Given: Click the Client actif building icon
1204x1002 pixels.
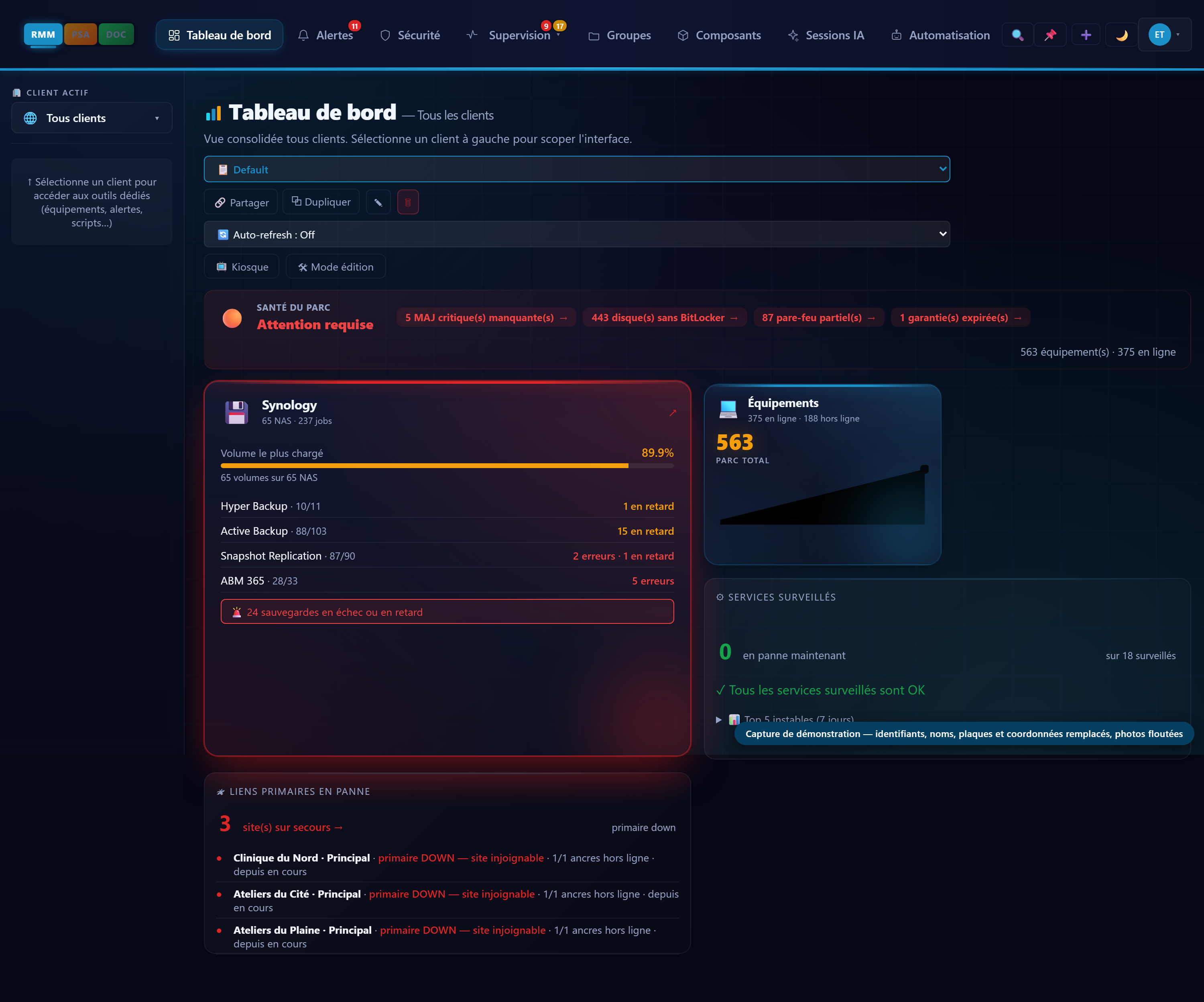Looking at the screenshot, I should (16, 92).
